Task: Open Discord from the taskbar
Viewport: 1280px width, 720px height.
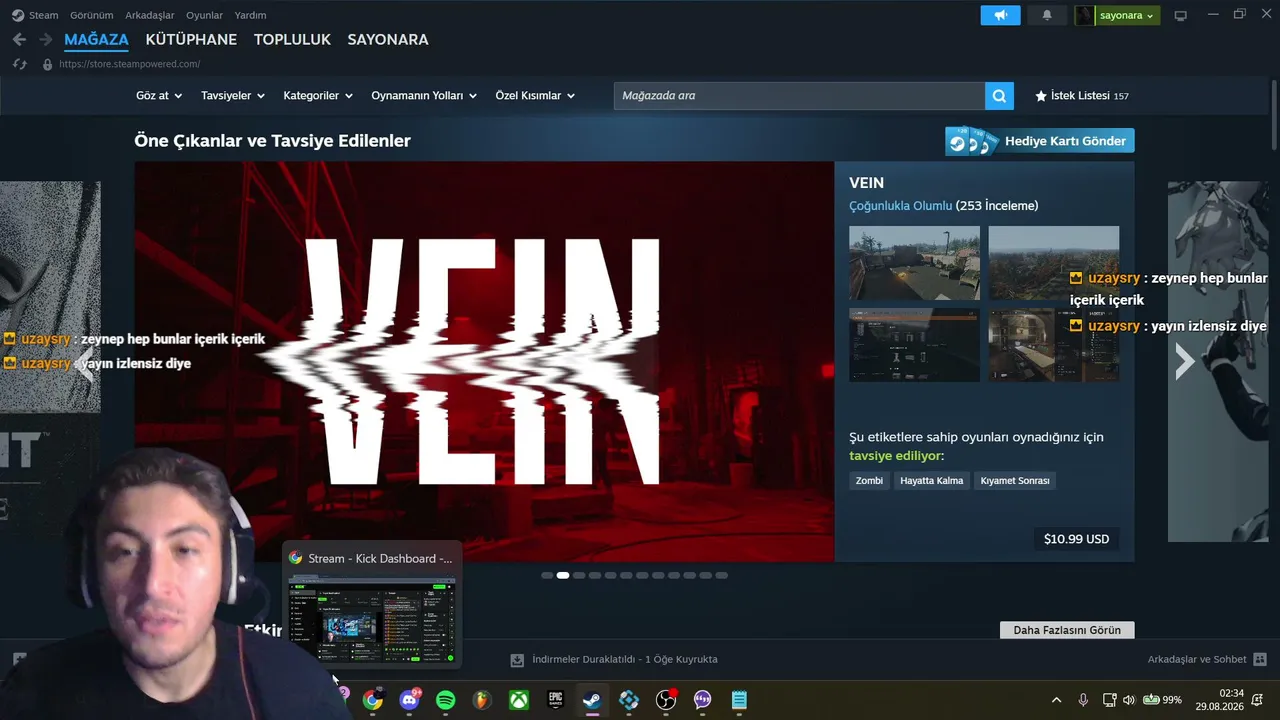Action: [x=409, y=700]
